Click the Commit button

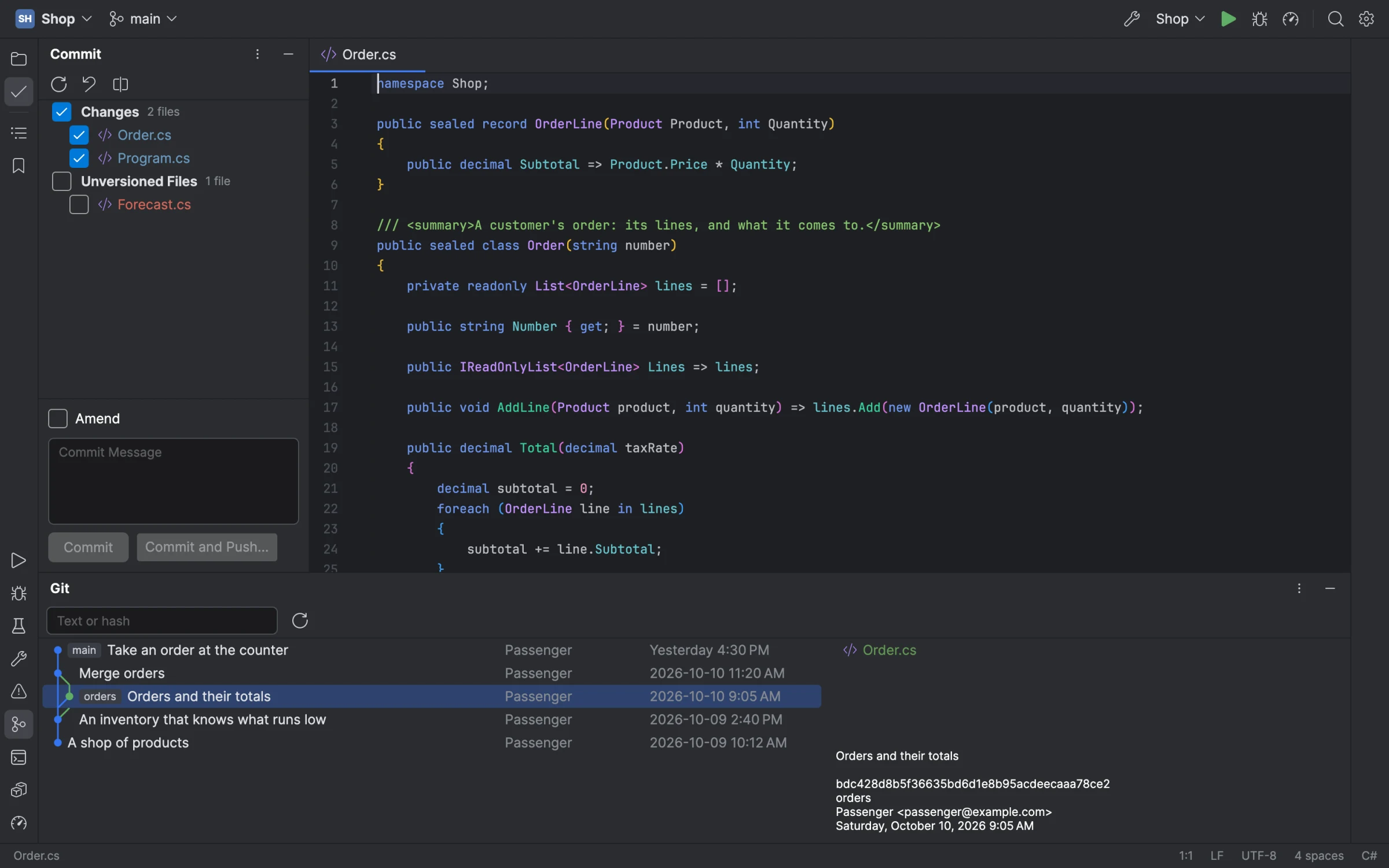pyautogui.click(x=88, y=547)
